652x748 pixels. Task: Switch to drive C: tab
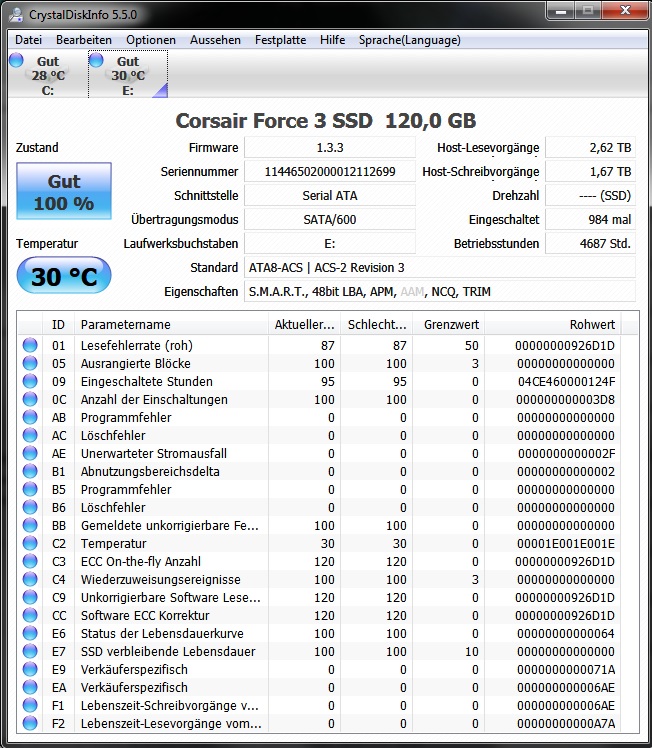pyautogui.click(x=48, y=75)
